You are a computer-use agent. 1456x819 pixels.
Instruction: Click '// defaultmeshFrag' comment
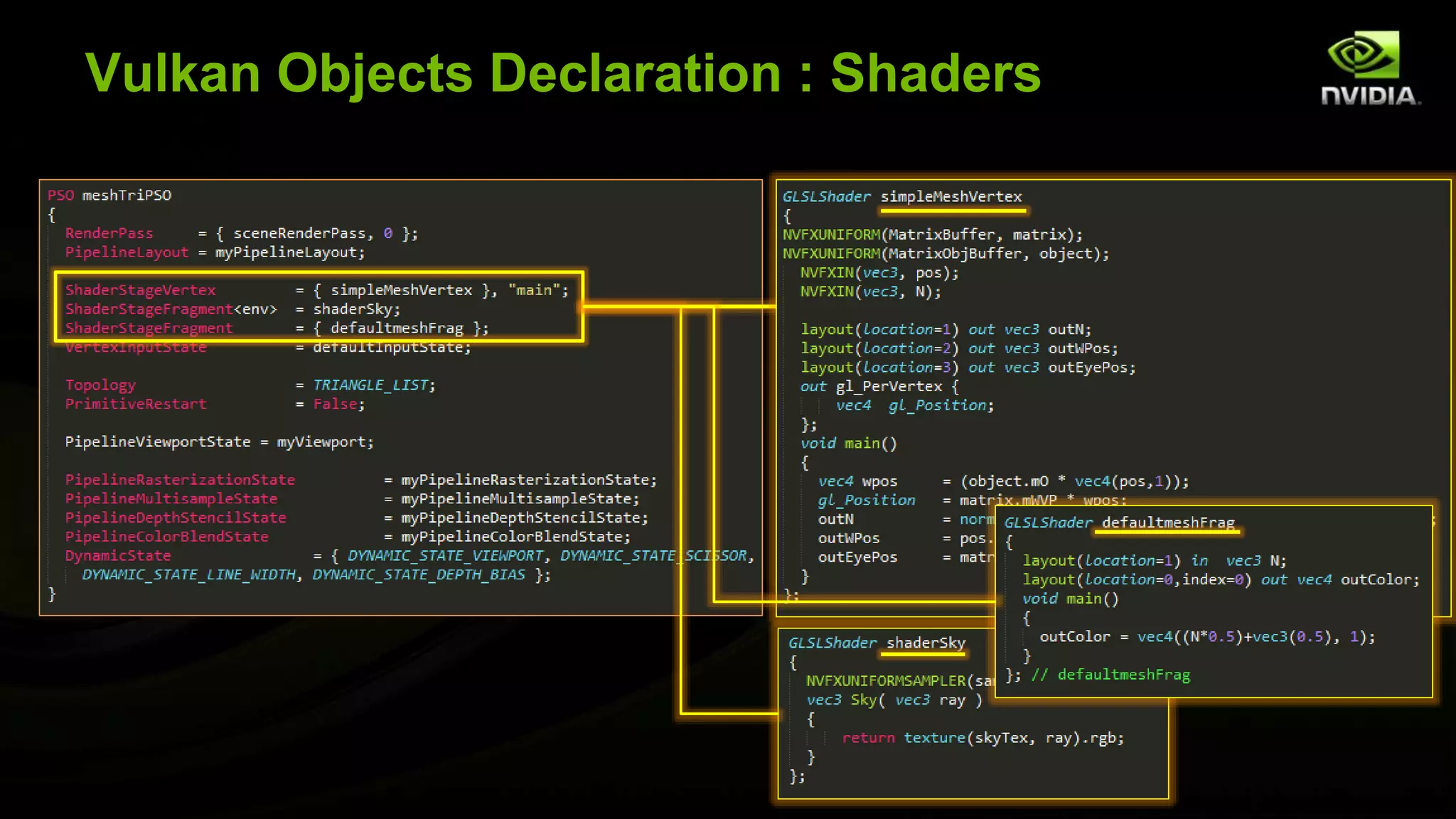pyautogui.click(x=1110, y=675)
